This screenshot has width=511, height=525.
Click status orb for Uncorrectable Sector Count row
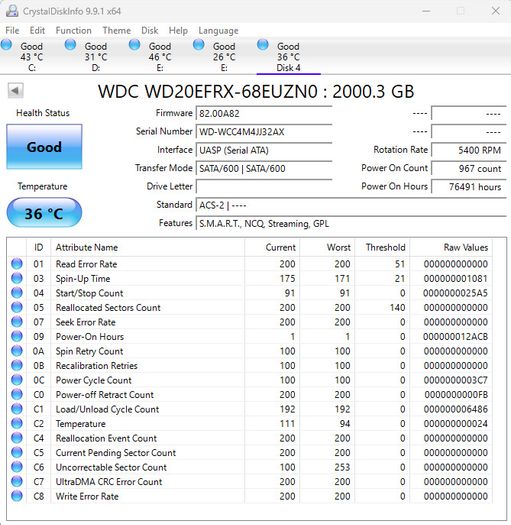pyautogui.click(x=17, y=467)
